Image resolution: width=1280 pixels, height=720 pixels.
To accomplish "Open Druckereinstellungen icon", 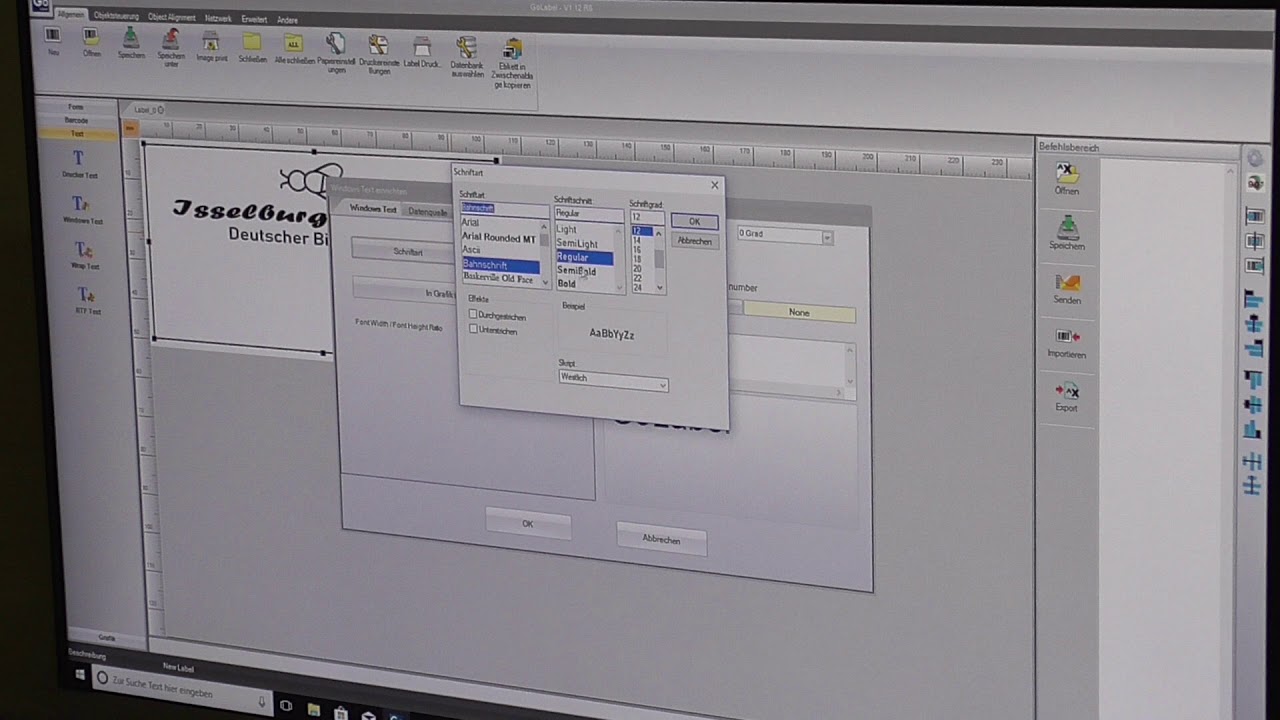I will pyautogui.click(x=378, y=45).
